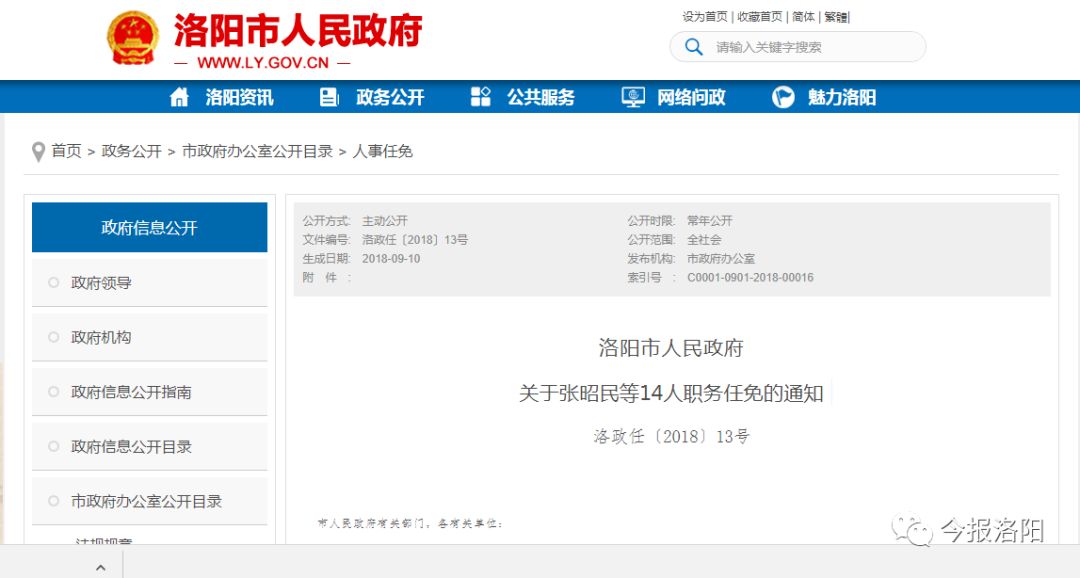Select the 政府领导 circle bullet
Image resolution: width=1080 pixels, height=578 pixels.
(x=53, y=283)
